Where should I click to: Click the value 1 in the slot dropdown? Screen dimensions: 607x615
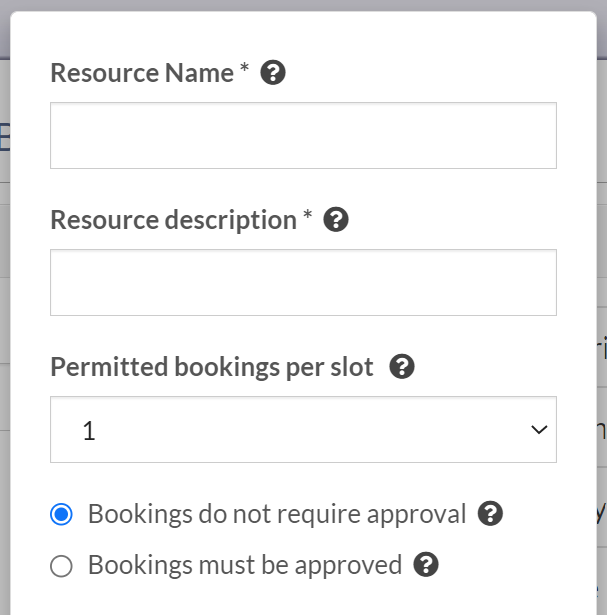[89, 431]
